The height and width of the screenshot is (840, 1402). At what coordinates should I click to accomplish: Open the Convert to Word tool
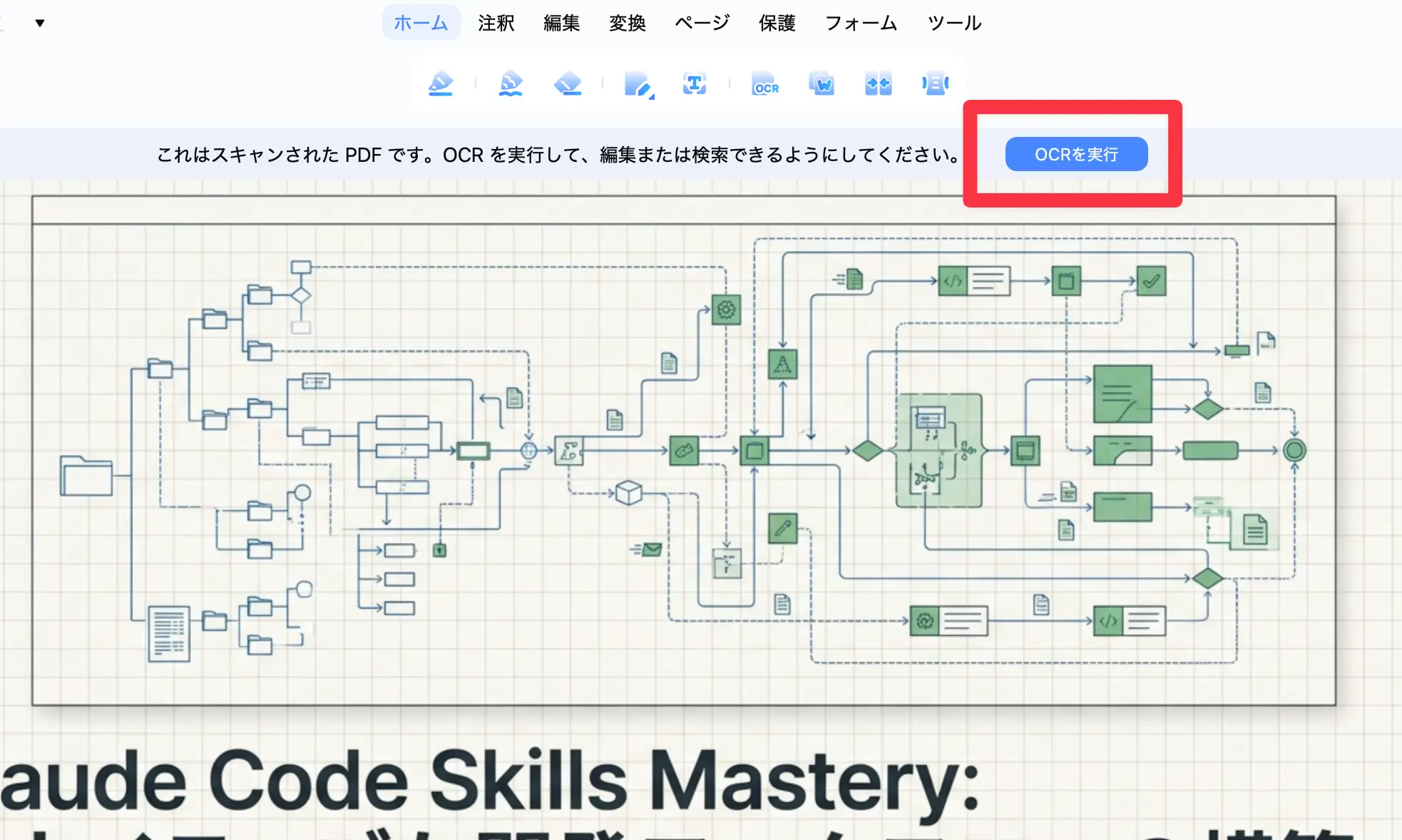point(822,84)
